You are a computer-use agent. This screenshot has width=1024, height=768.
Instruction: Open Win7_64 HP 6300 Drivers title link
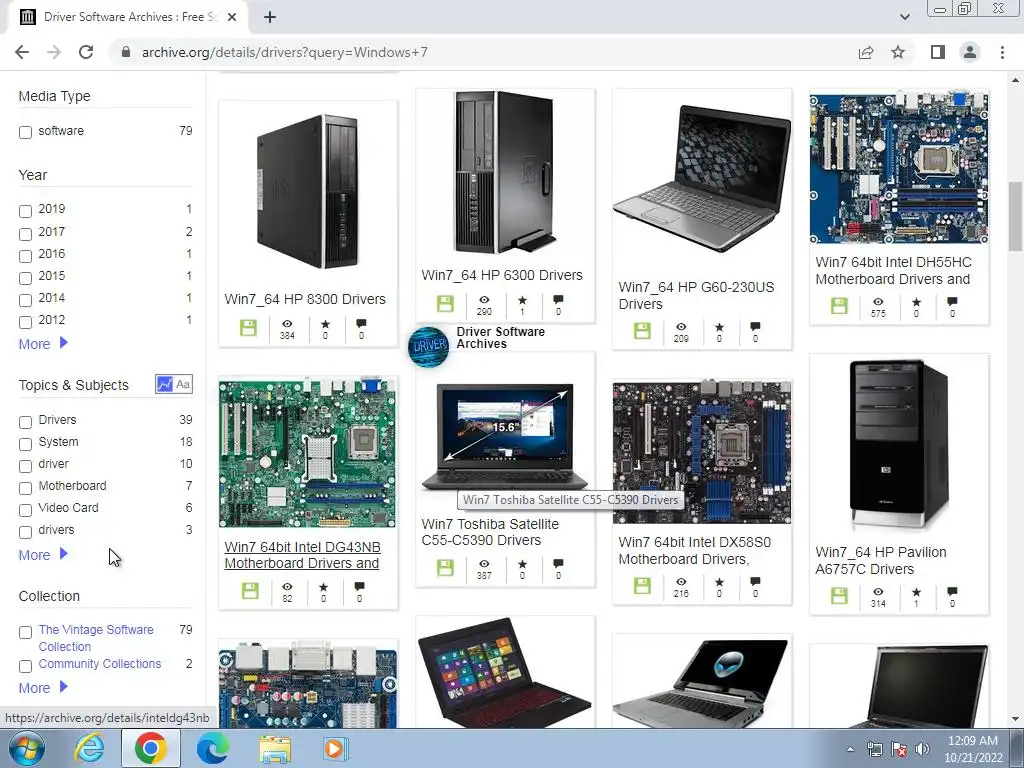tap(502, 275)
